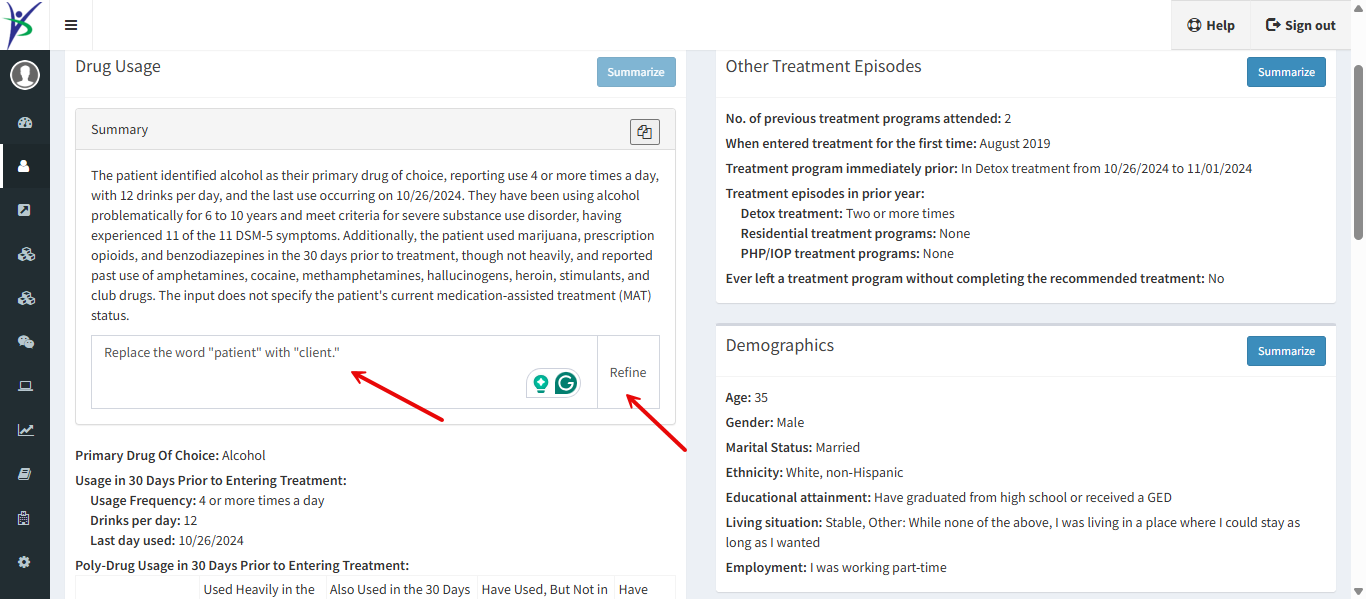Click the summary paragraph text
Screen dimensions: 1366x599
(x=375, y=246)
